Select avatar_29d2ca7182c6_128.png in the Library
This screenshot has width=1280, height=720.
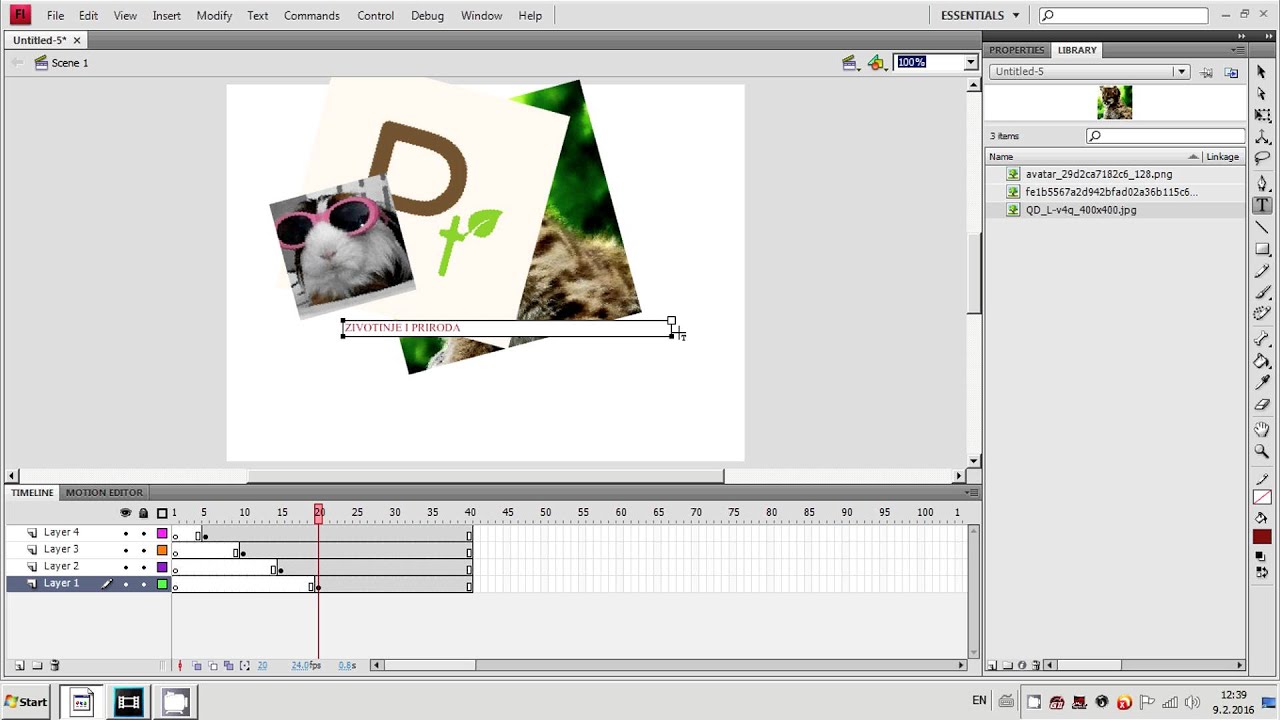[x=1098, y=174]
